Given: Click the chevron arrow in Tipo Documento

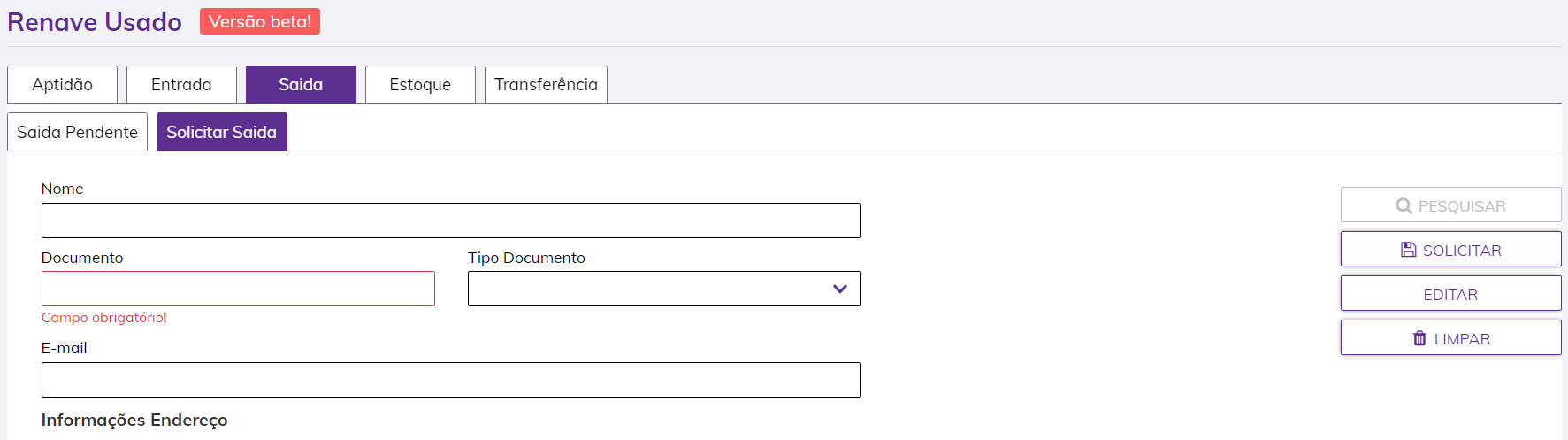Looking at the screenshot, I should coord(840,289).
